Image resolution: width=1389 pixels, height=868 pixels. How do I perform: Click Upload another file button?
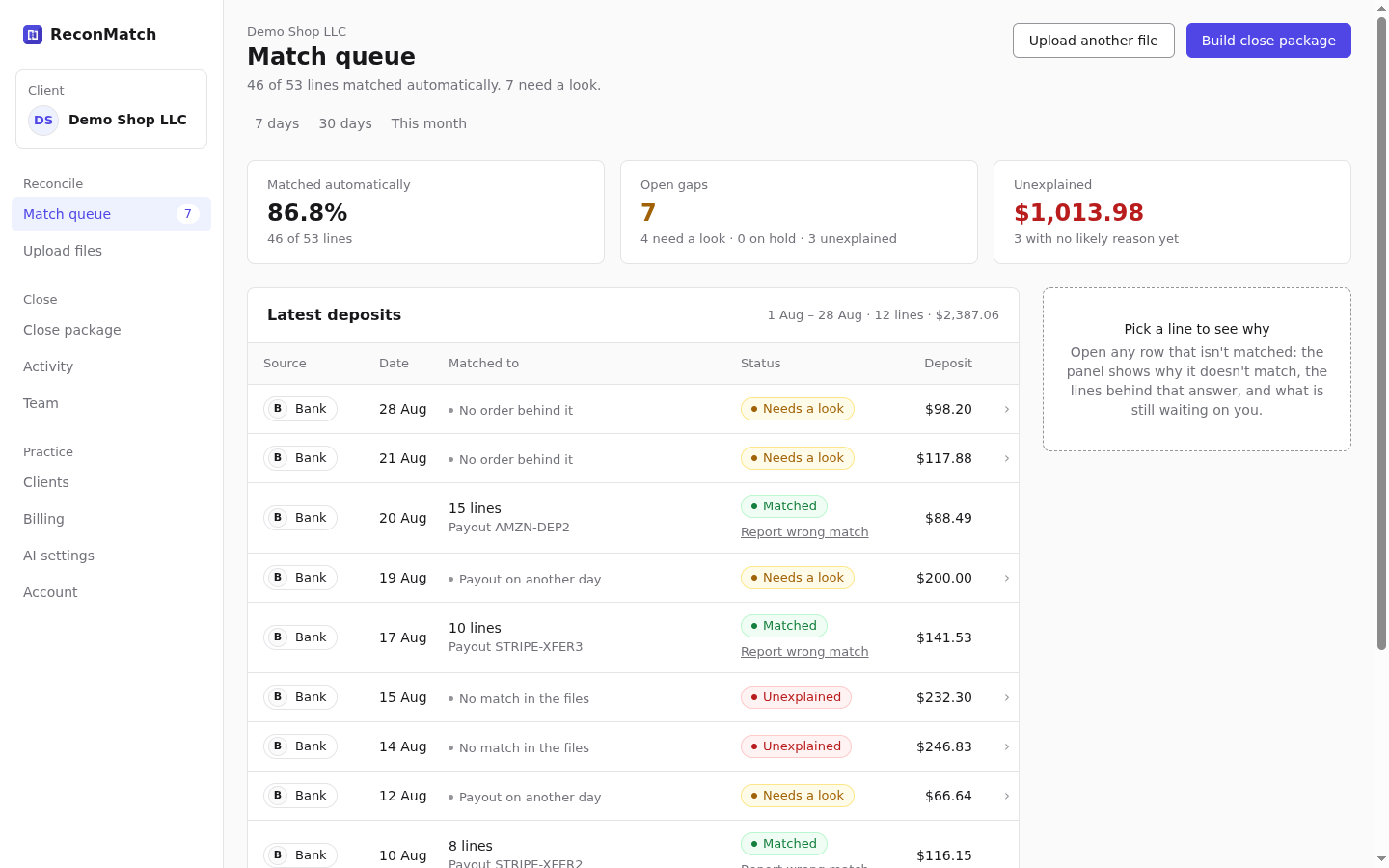click(x=1093, y=41)
